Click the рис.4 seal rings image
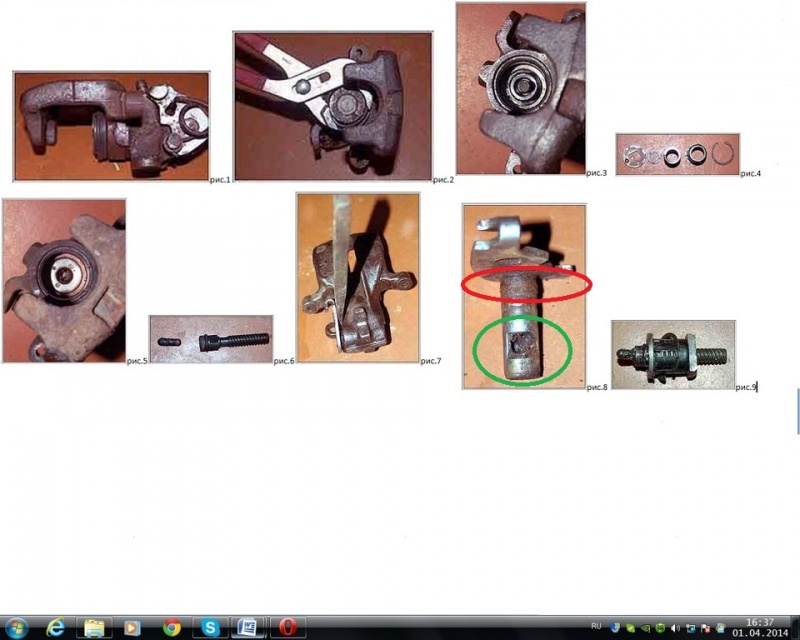This screenshot has height=640, width=800. point(676,155)
